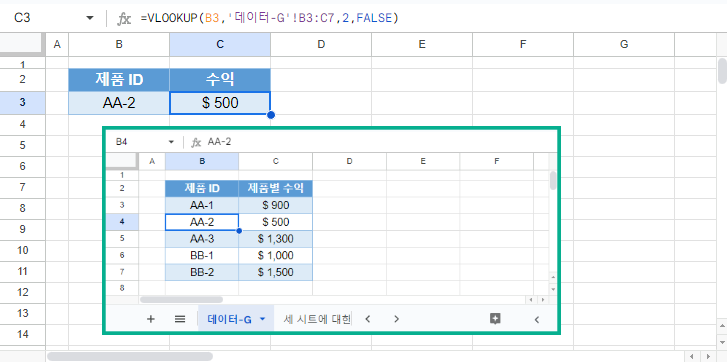Image resolution: width=727 pixels, height=362 pixels.
Task: Click the inner fx icon next to AA-2
Action: pyautogui.click(x=196, y=142)
